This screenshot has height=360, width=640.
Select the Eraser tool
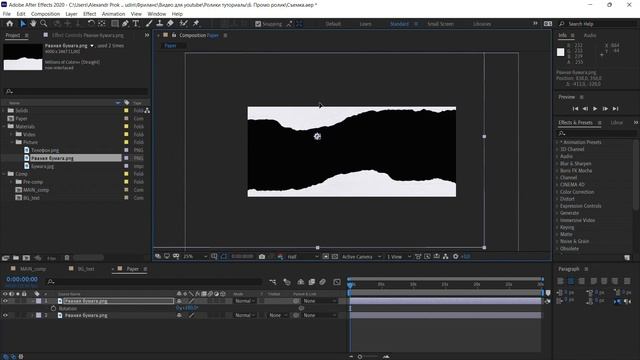(170, 24)
